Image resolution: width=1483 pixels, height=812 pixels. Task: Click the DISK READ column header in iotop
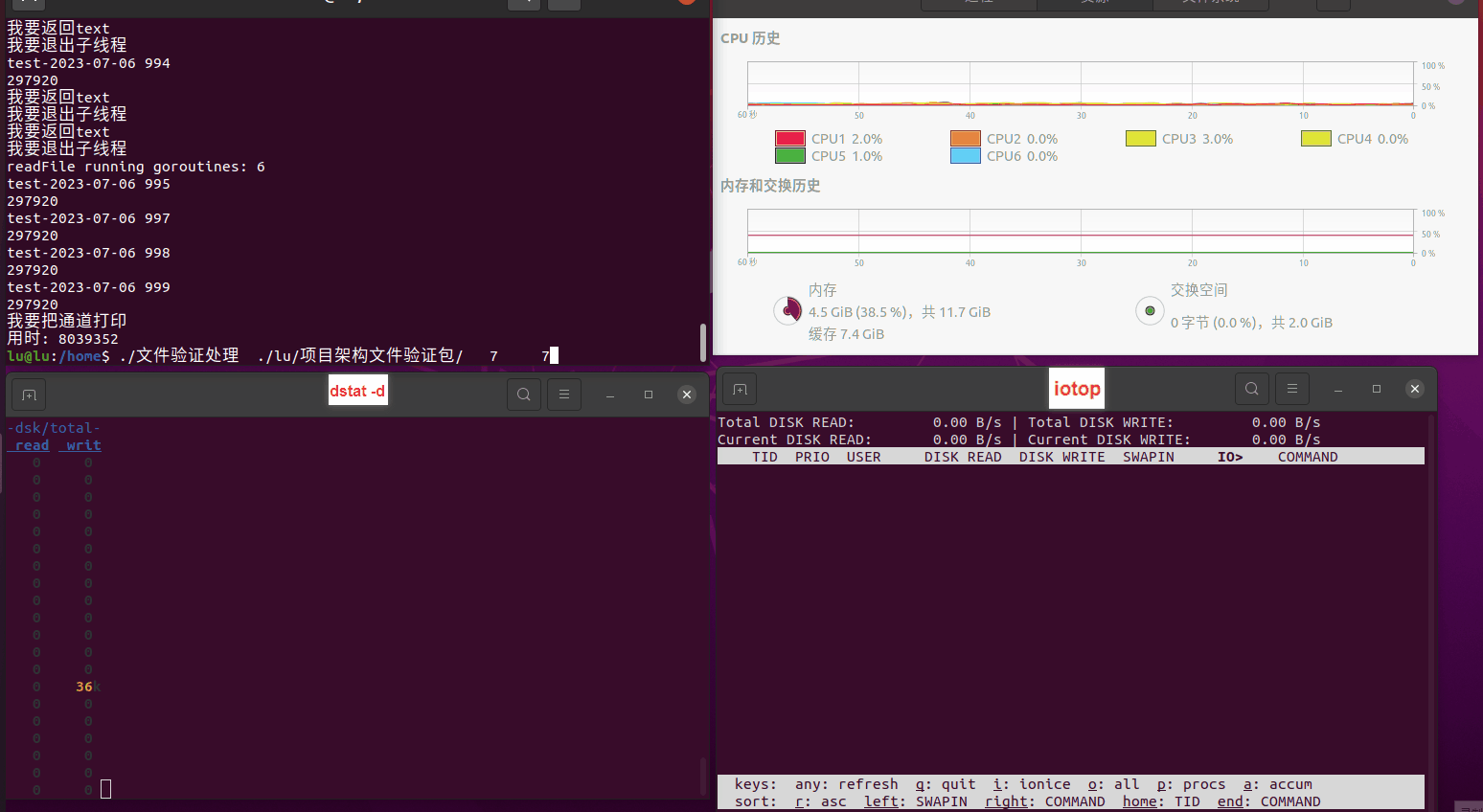click(x=962, y=457)
